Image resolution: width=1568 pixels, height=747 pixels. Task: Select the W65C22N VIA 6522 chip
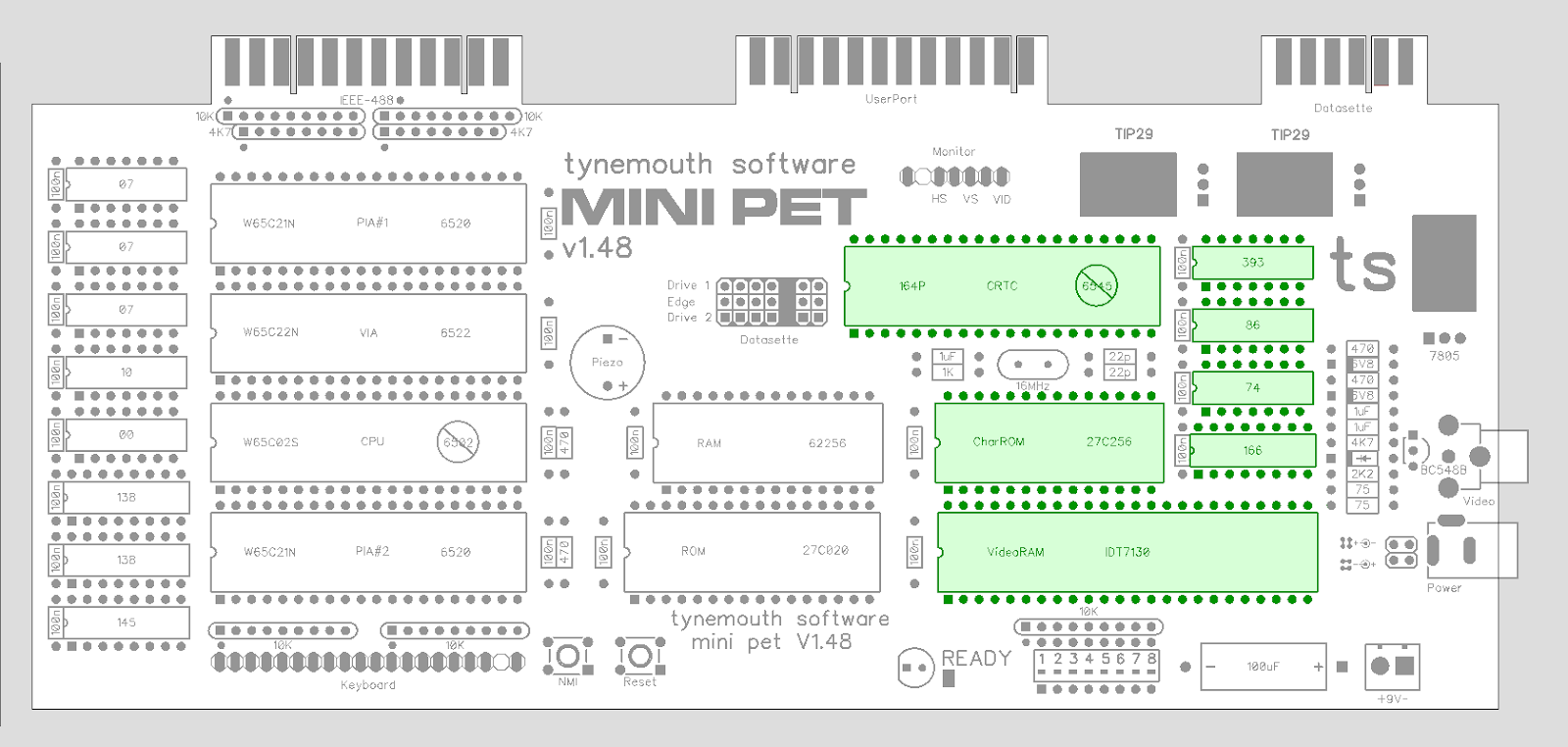click(x=368, y=333)
